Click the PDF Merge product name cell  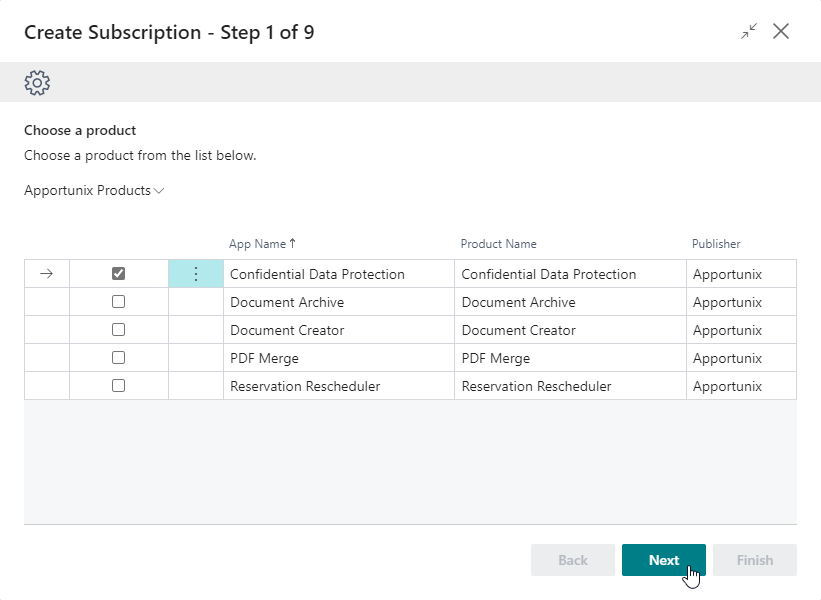pos(495,358)
